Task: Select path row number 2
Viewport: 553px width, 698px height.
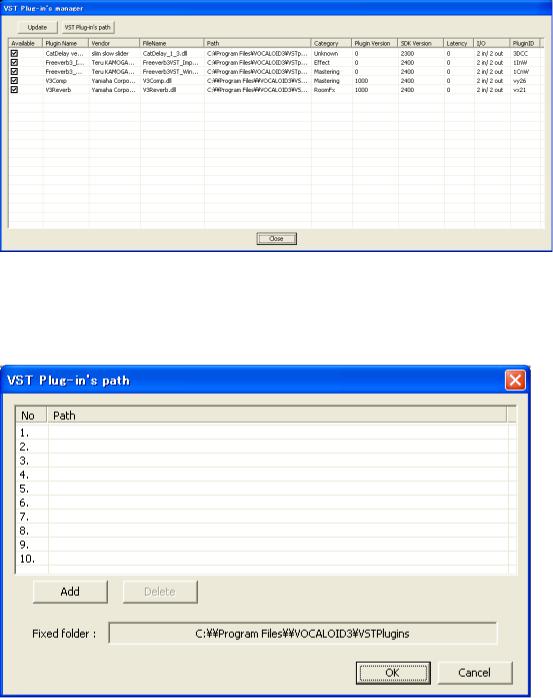Action: [266, 446]
